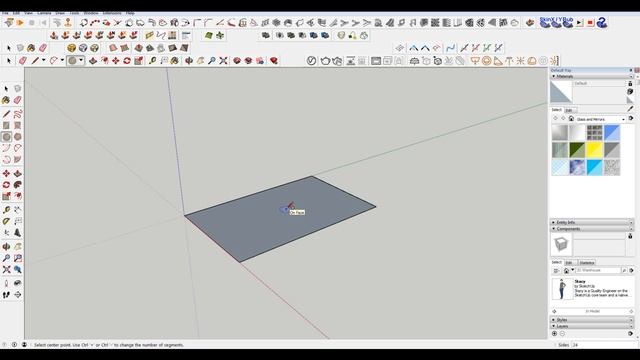Select the 3D Text tool in left toolbar
Screen dimensions: 640x360
17,233
